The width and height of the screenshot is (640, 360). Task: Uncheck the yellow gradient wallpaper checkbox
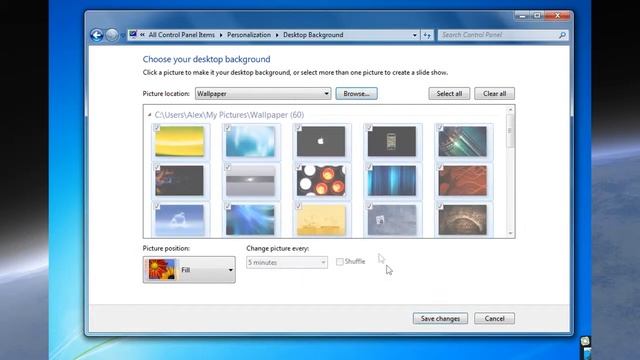pyautogui.click(x=157, y=128)
